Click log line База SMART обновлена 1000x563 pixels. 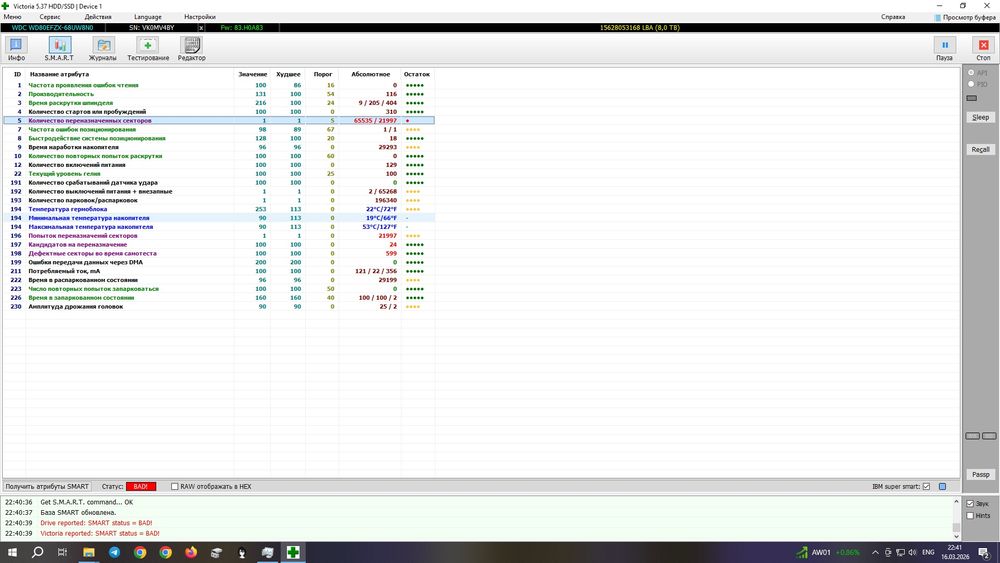click(x=78, y=513)
